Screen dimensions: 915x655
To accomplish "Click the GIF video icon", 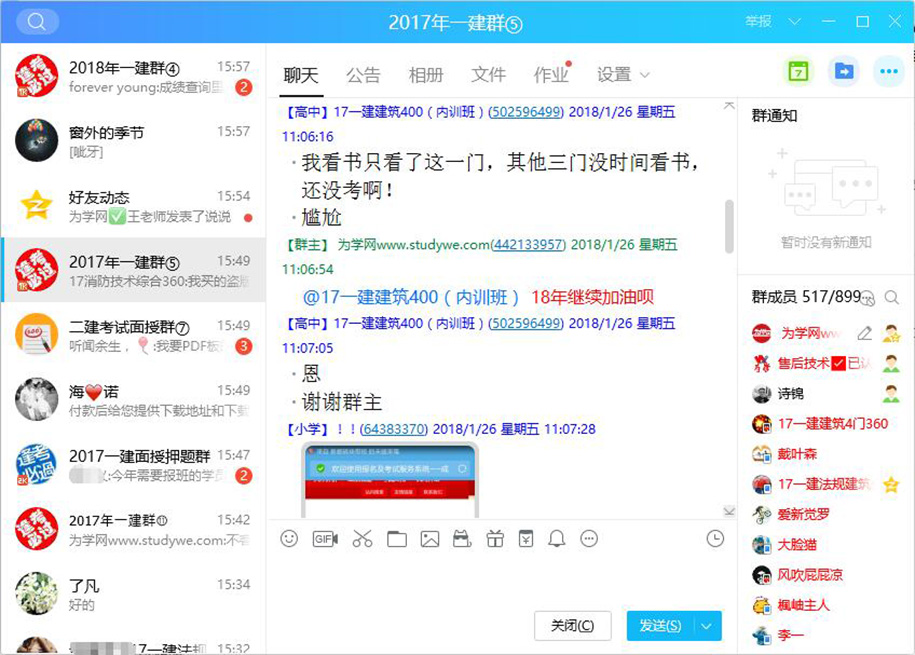I will pyautogui.click(x=325, y=539).
